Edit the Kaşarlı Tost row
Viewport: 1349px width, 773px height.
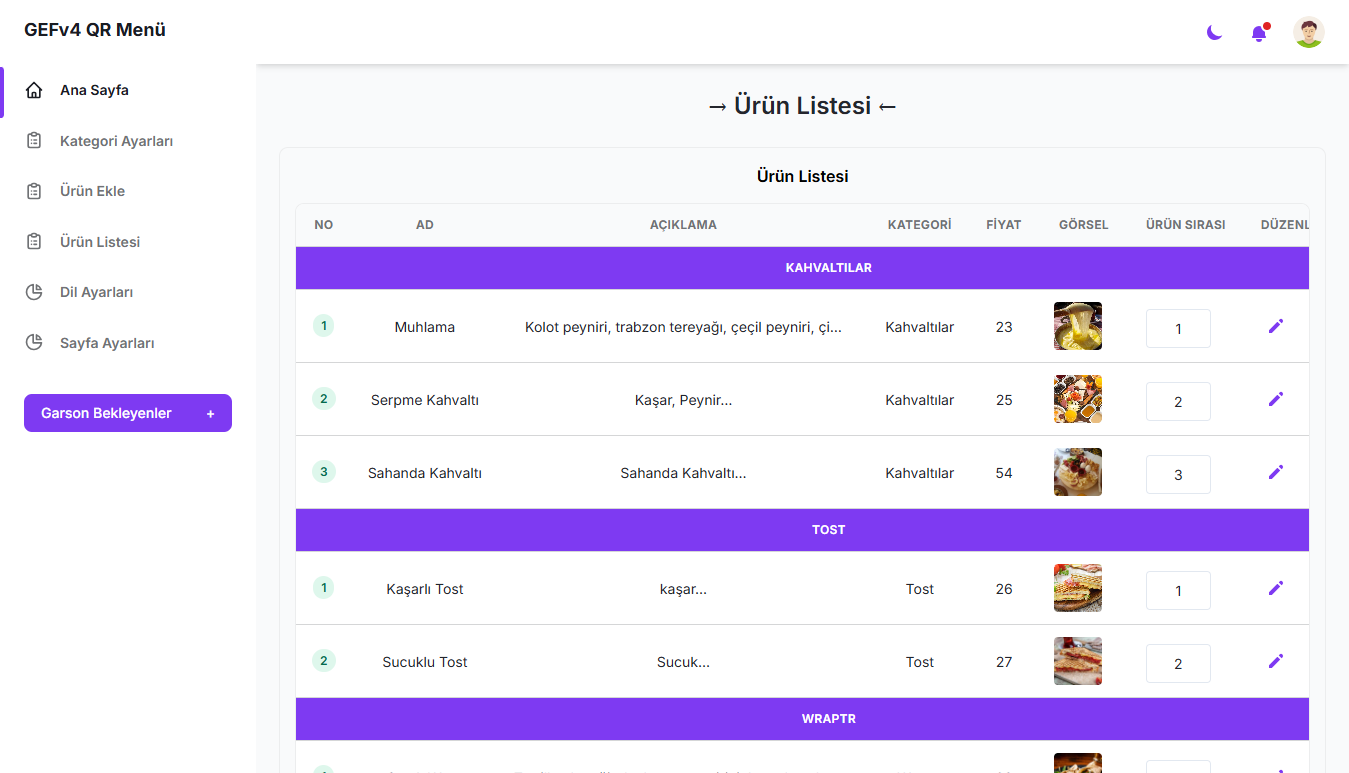(x=1275, y=588)
